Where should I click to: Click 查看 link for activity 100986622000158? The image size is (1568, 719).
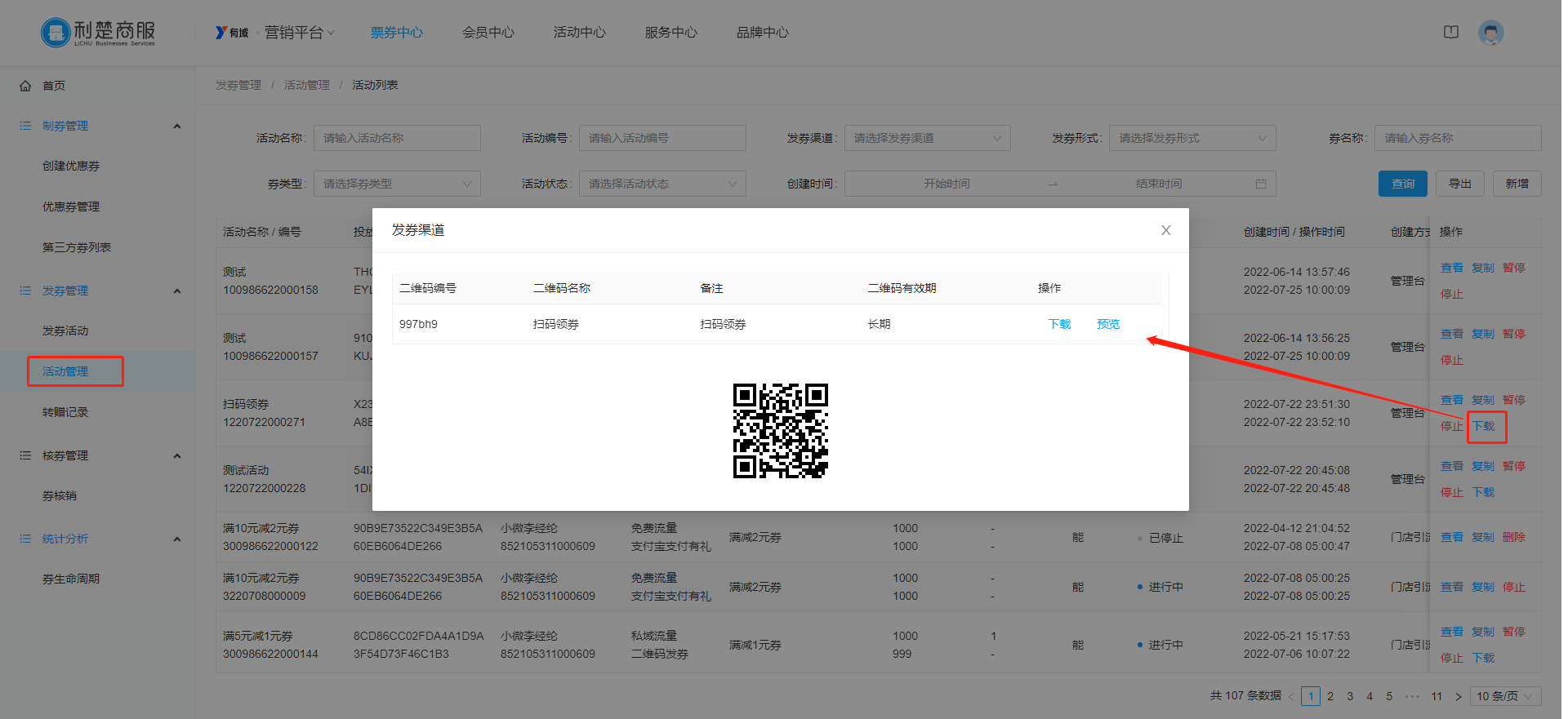pos(1452,268)
